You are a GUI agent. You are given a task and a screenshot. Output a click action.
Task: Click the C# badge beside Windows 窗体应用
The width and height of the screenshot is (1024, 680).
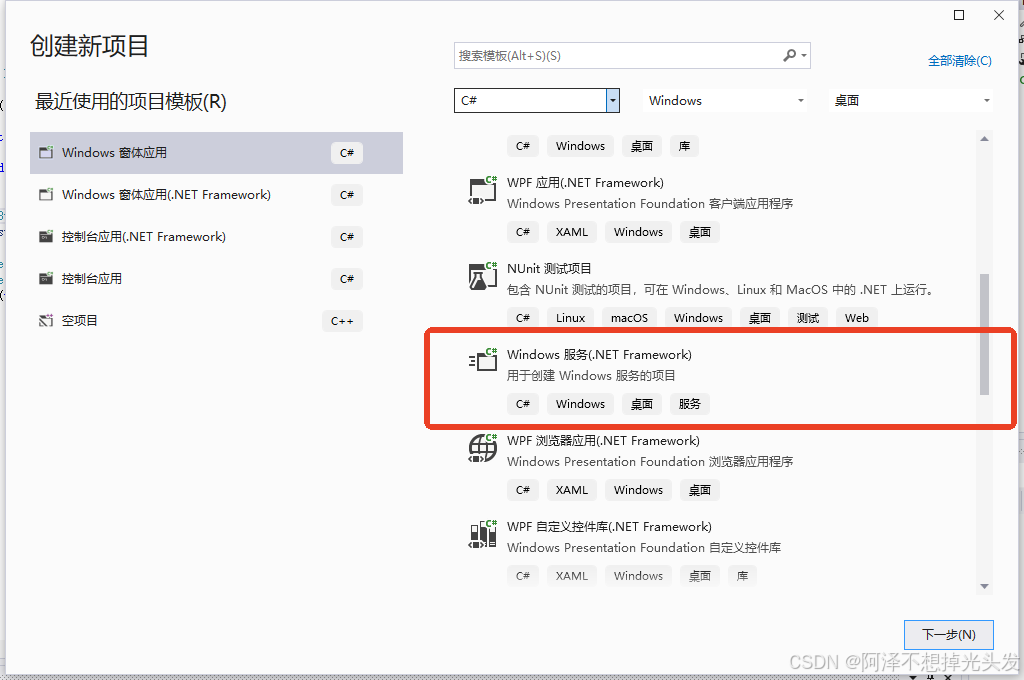346,153
